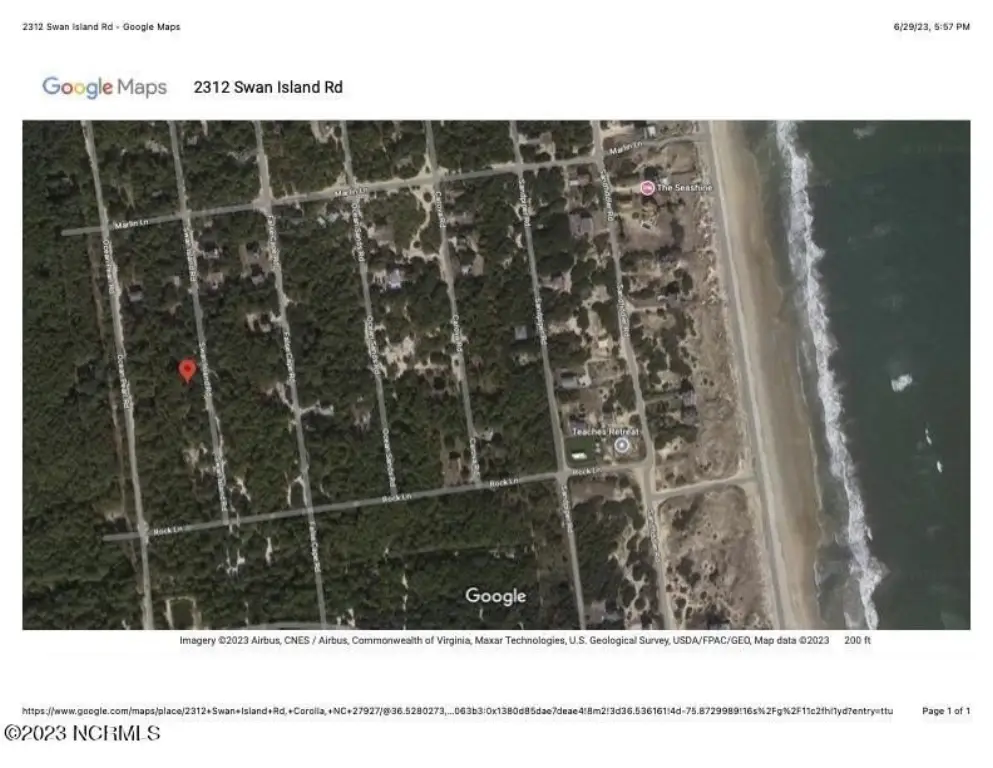Click the Page 1 of 1 indicator
993x768 pixels.
pos(946,711)
